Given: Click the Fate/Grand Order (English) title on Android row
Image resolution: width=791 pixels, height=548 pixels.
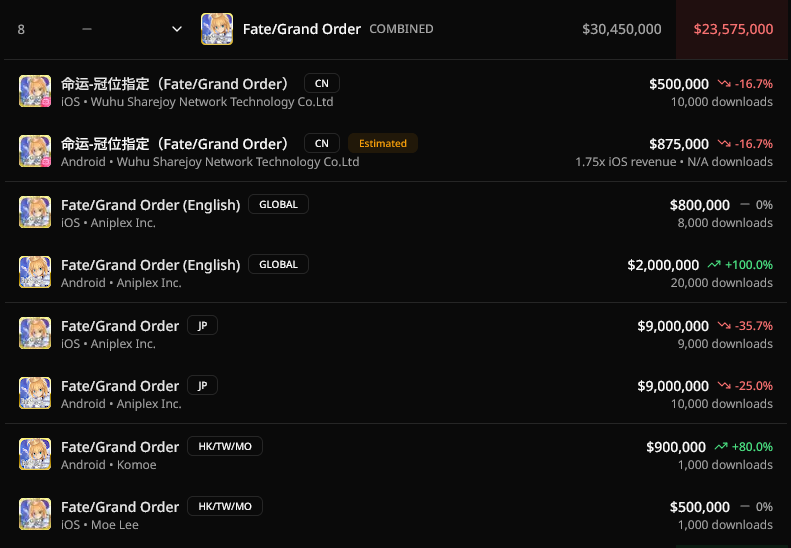Looking at the screenshot, I should (151, 265).
